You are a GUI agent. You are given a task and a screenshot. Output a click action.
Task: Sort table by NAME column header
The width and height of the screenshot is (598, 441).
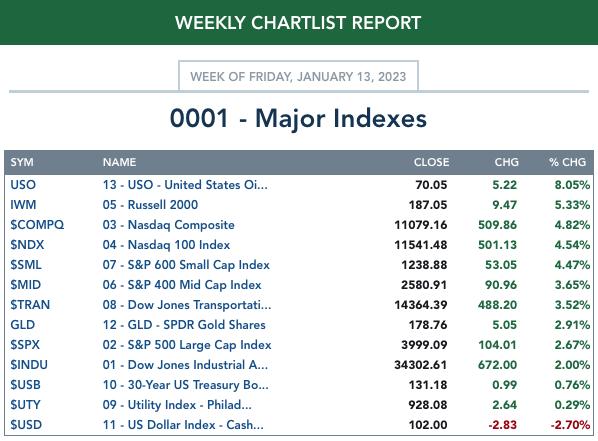tap(119, 162)
